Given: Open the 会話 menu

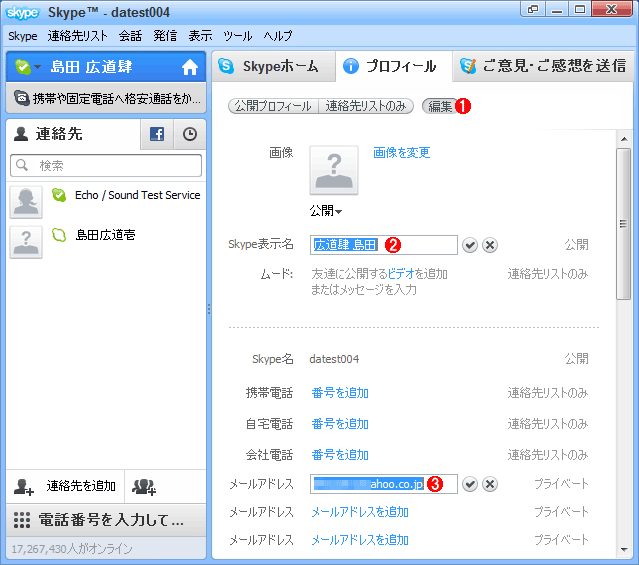Looking at the screenshot, I should (130, 36).
